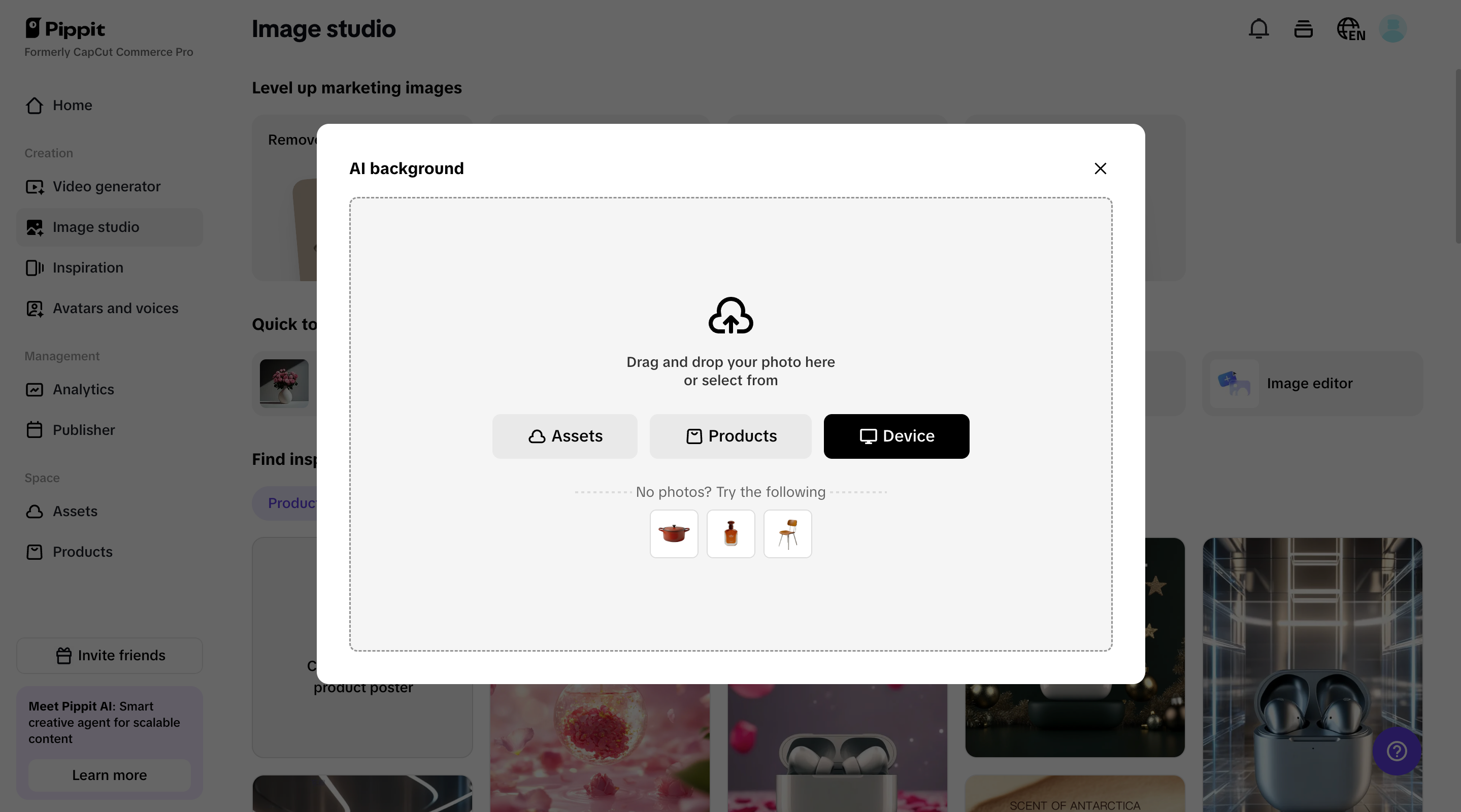Select the cooking pot sample photo
The width and height of the screenshot is (1461, 812).
[x=674, y=533]
